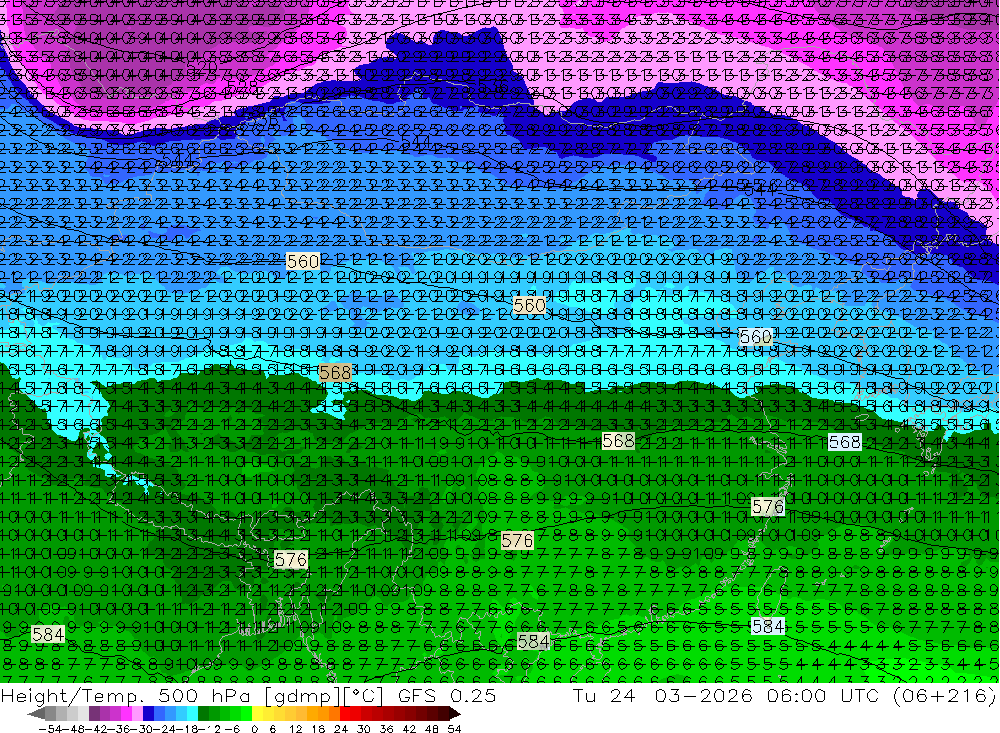Image resolution: width=1000 pixels, height=733 pixels.
Task: Click the '-54' value on the legend
Action: (x=50, y=729)
